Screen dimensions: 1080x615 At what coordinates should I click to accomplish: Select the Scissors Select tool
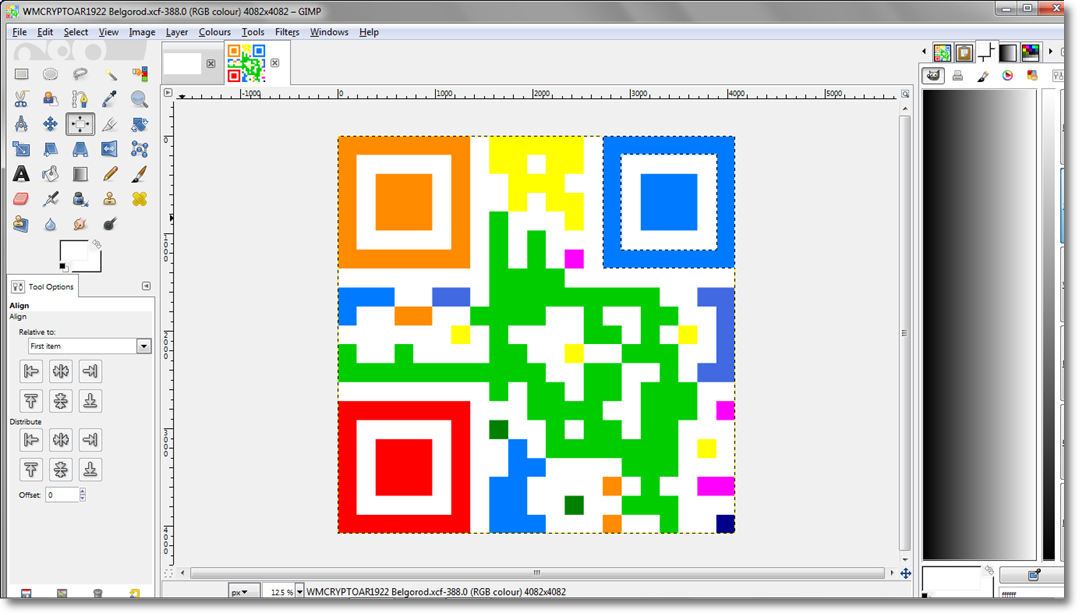coord(21,99)
